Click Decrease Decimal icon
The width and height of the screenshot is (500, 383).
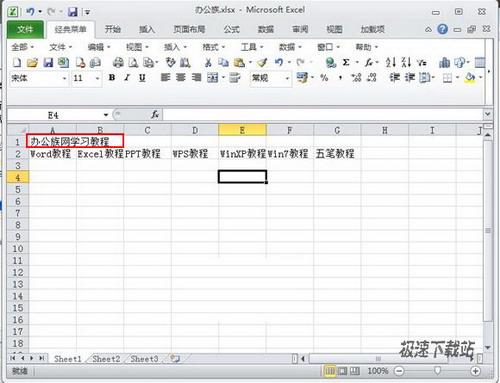tap(372, 78)
